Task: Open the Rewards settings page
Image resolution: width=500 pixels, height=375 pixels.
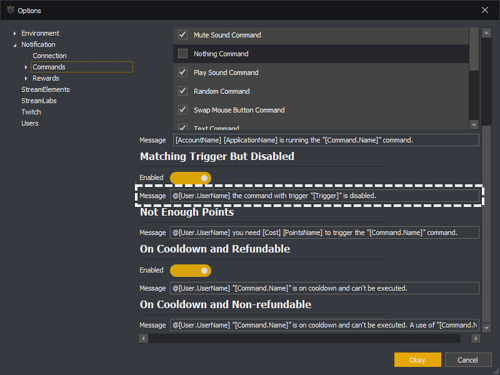Action: point(46,78)
